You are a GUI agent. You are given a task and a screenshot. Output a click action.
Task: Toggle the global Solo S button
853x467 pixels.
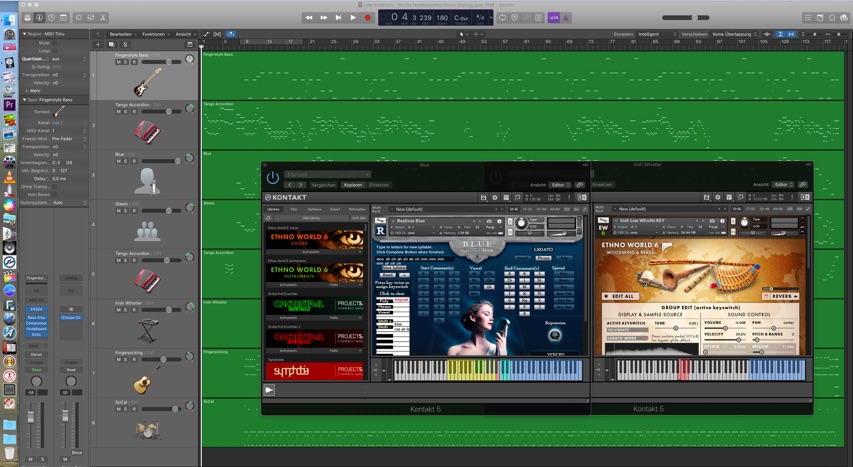click(125, 45)
